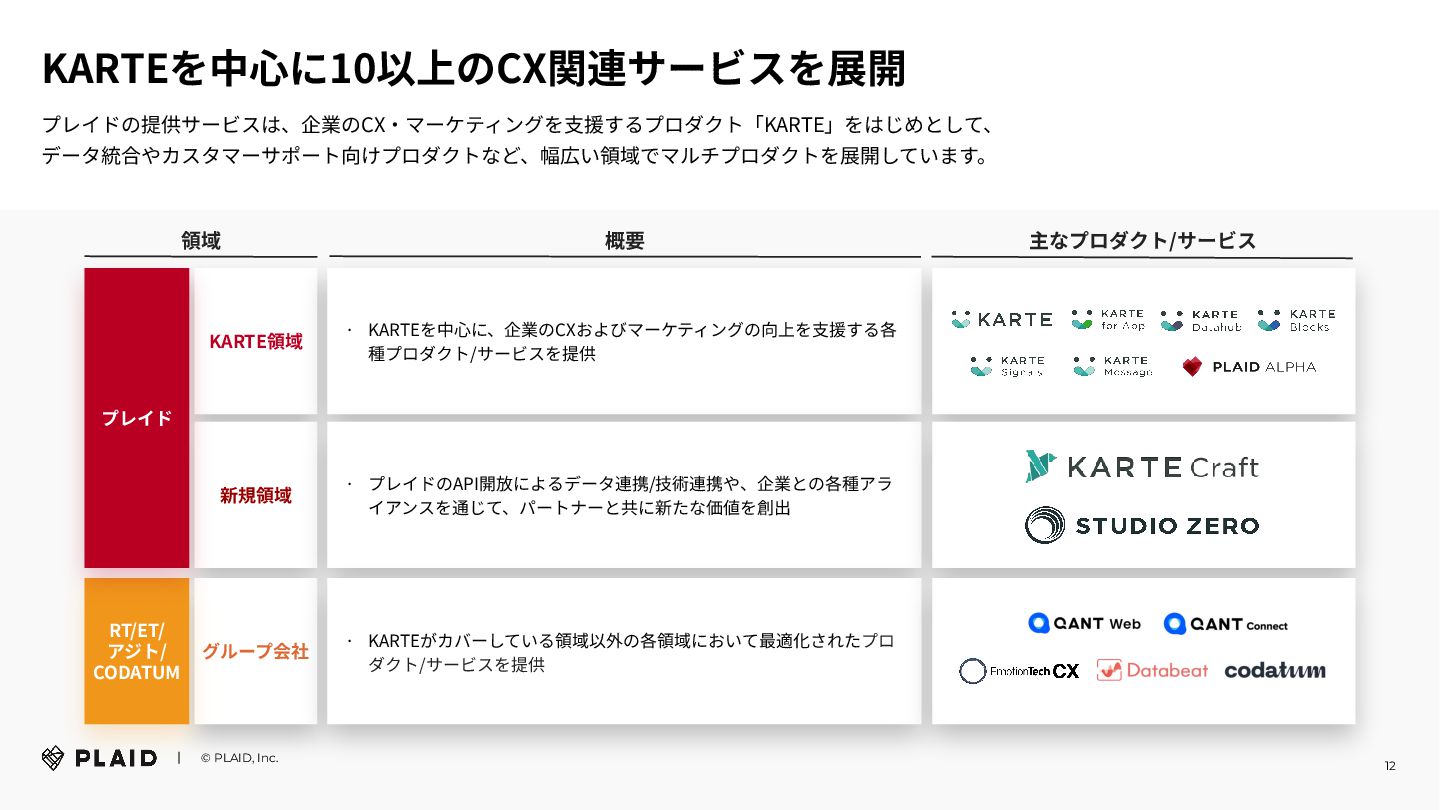Select the KARTE領域 cell
The image size is (1440, 810).
pos(255,341)
